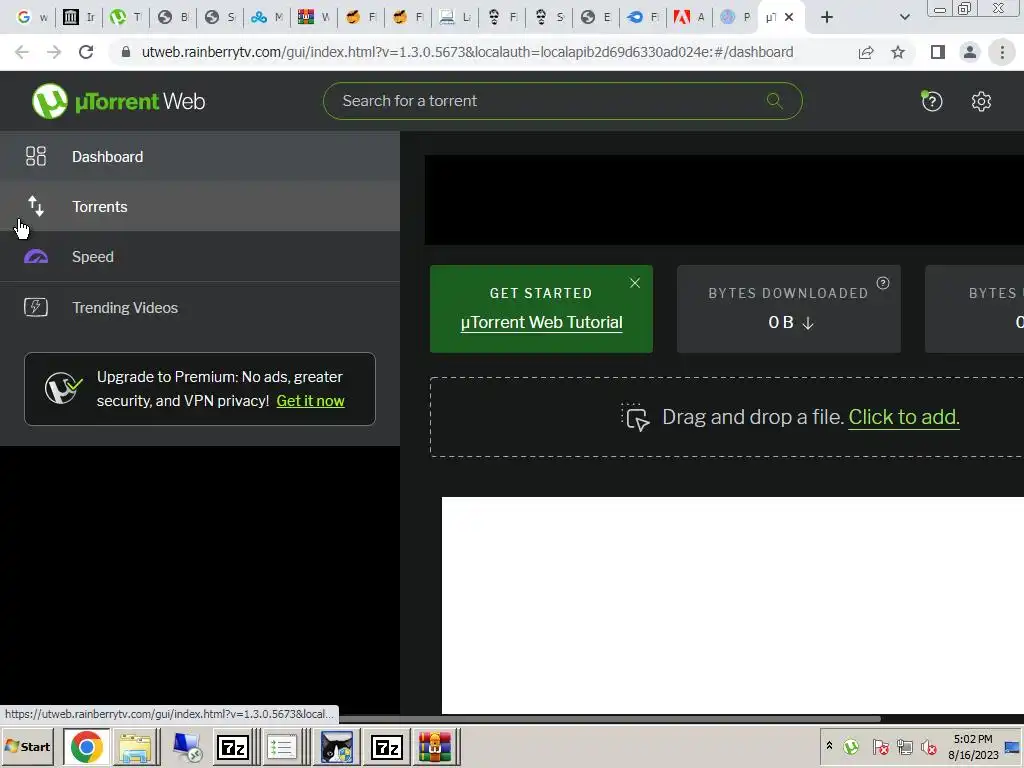Click the horizontal page scrollbar
The image size is (1024, 768).
tap(609, 719)
